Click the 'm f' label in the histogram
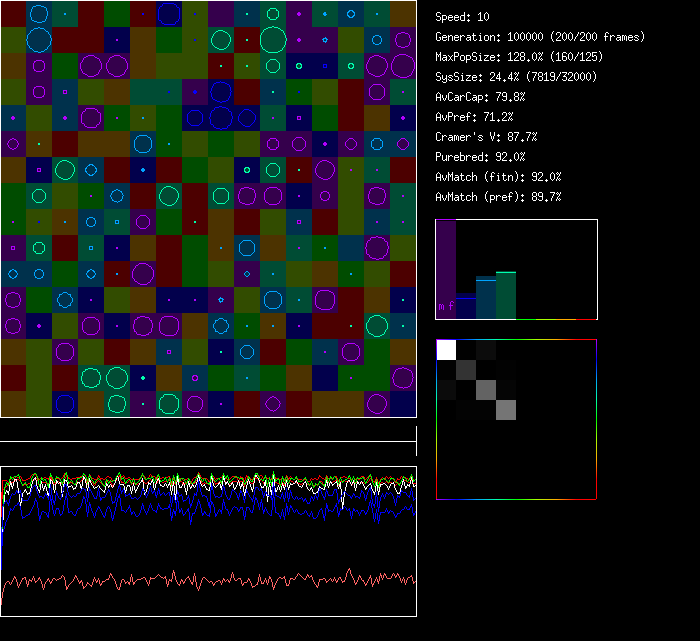Image resolution: width=700 pixels, height=641 pixels. [x=445, y=306]
